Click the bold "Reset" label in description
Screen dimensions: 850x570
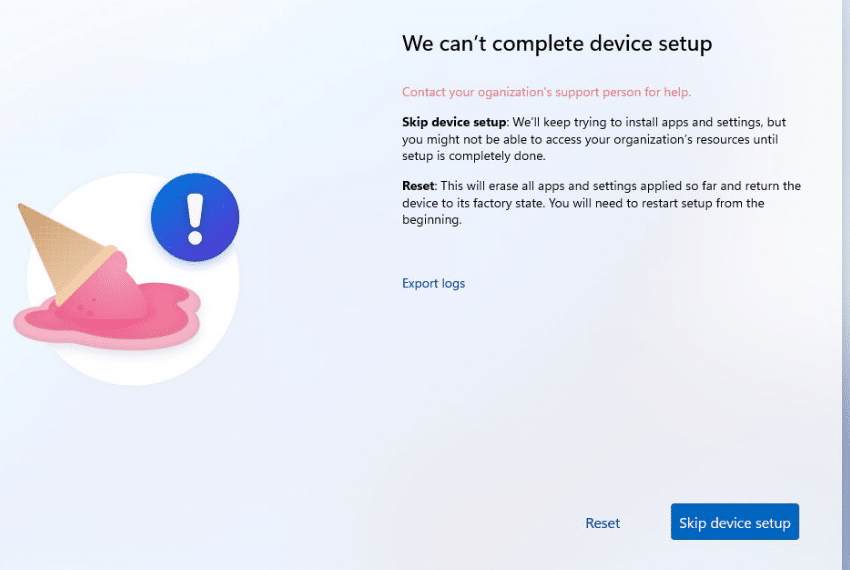pos(418,185)
